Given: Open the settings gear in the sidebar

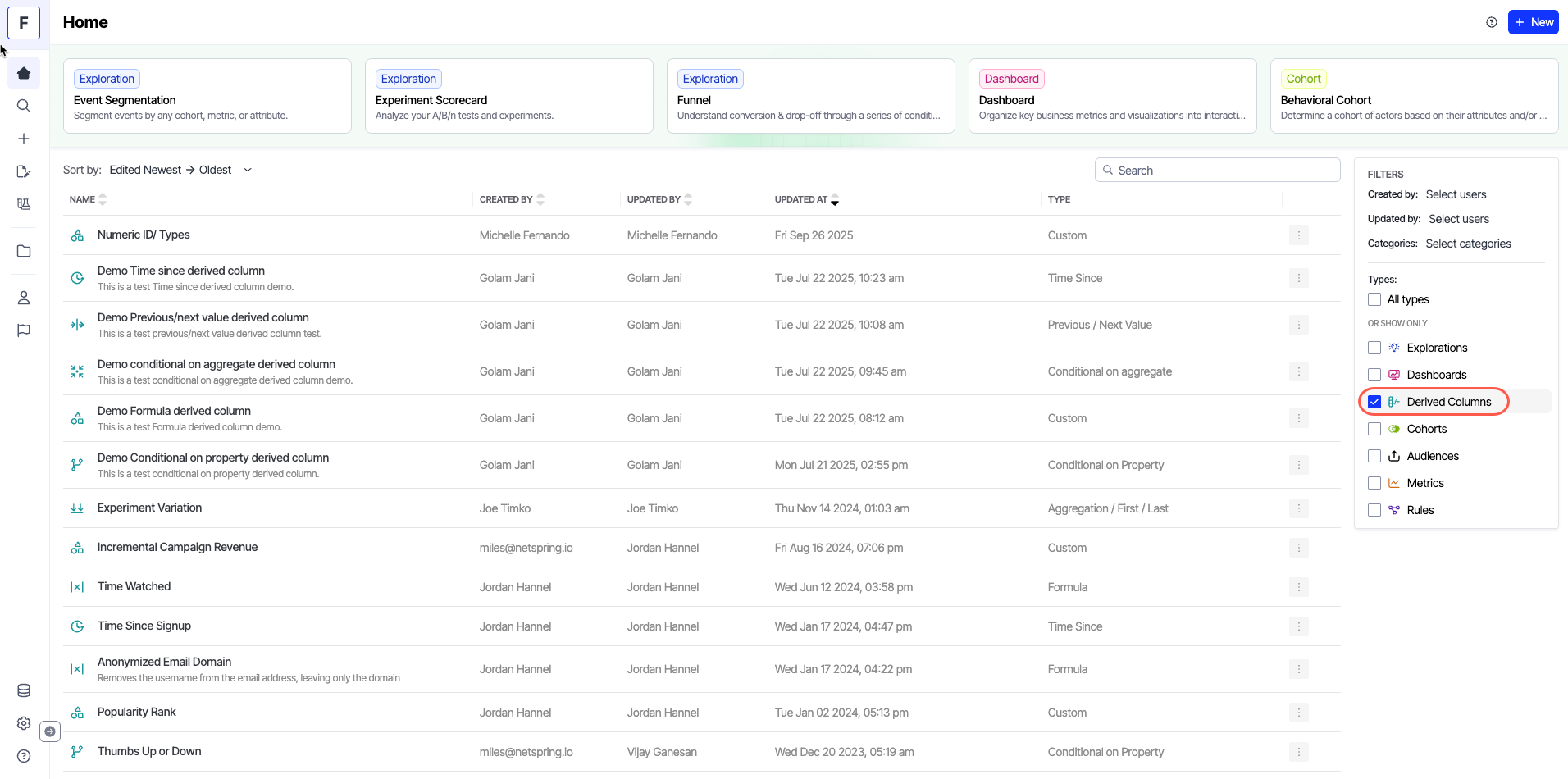Looking at the screenshot, I should [24, 723].
